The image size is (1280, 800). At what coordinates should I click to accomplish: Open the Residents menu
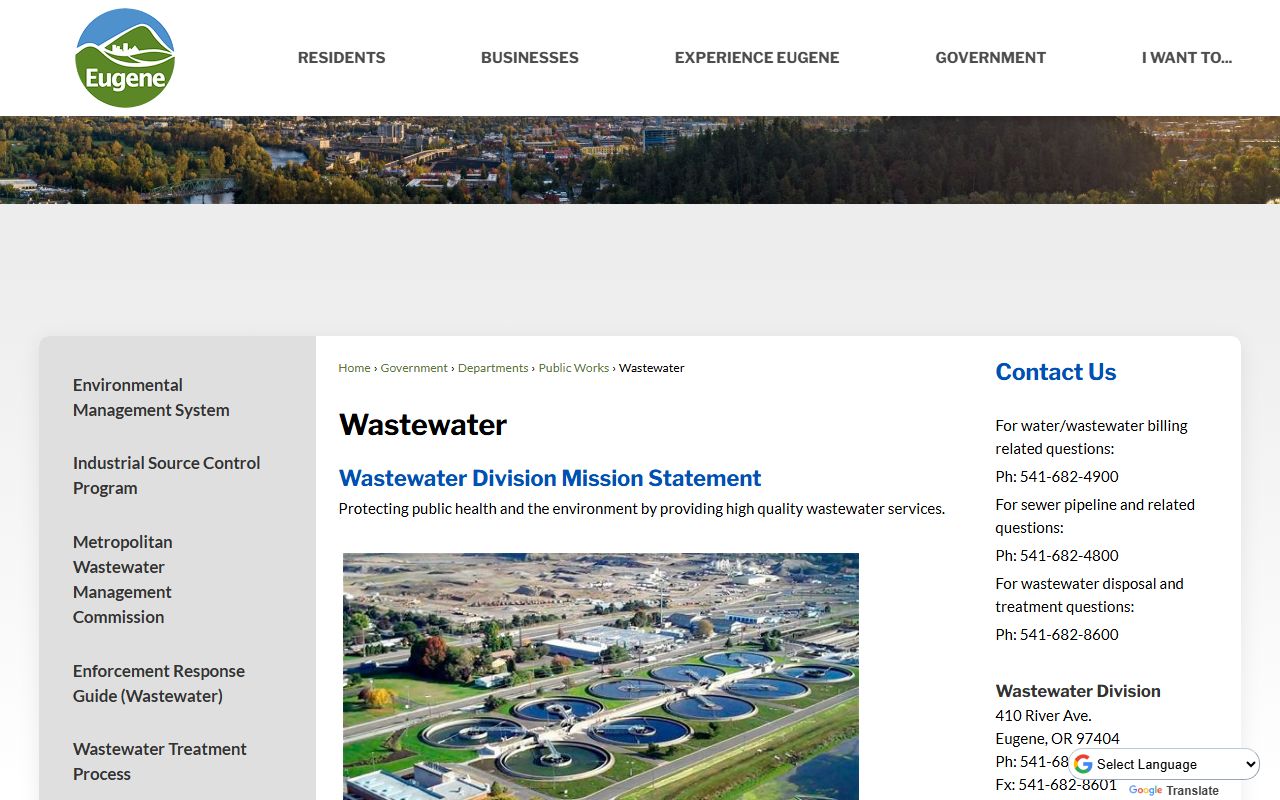pos(341,58)
